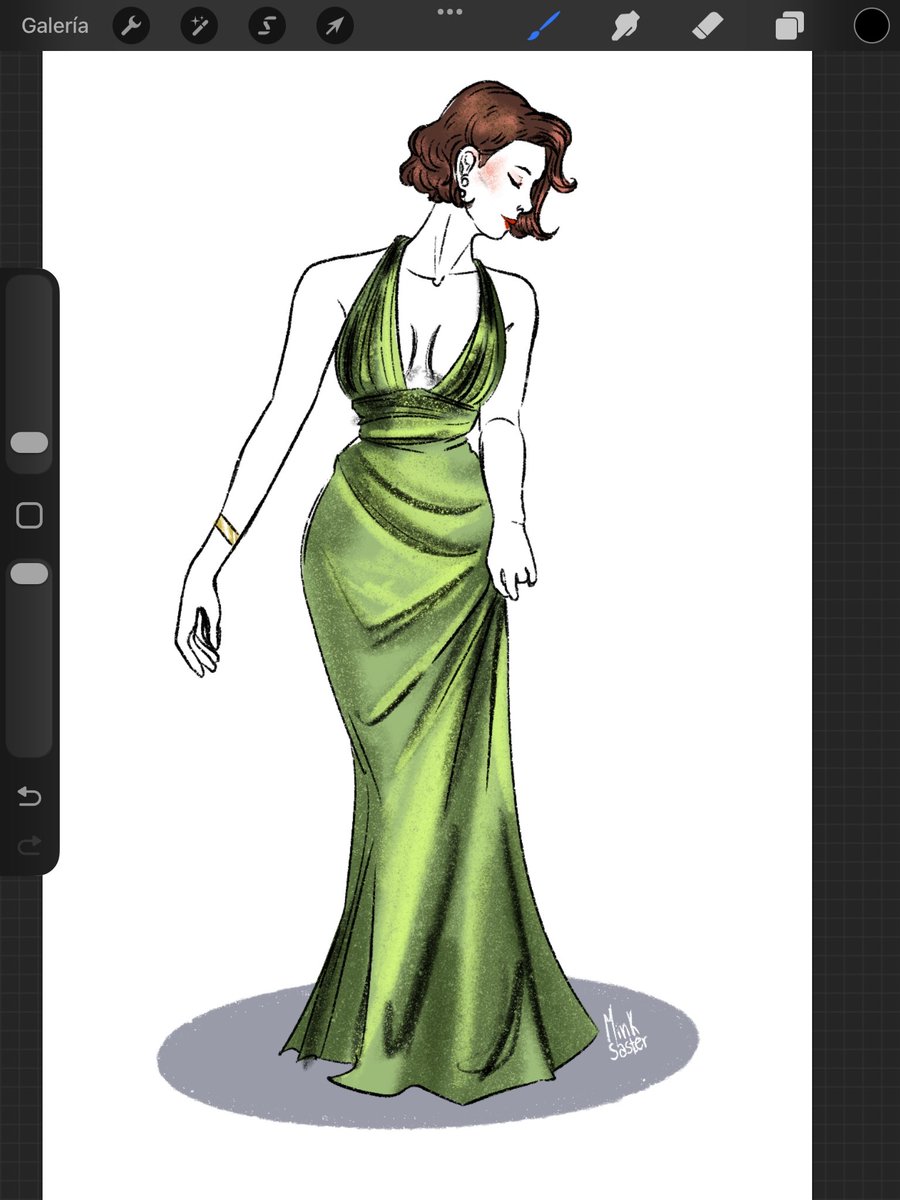The width and height of the screenshot is (900, 1200).
Task: Tap the Mink Saster signature on canvas
Action: [x=626, y=1034]
